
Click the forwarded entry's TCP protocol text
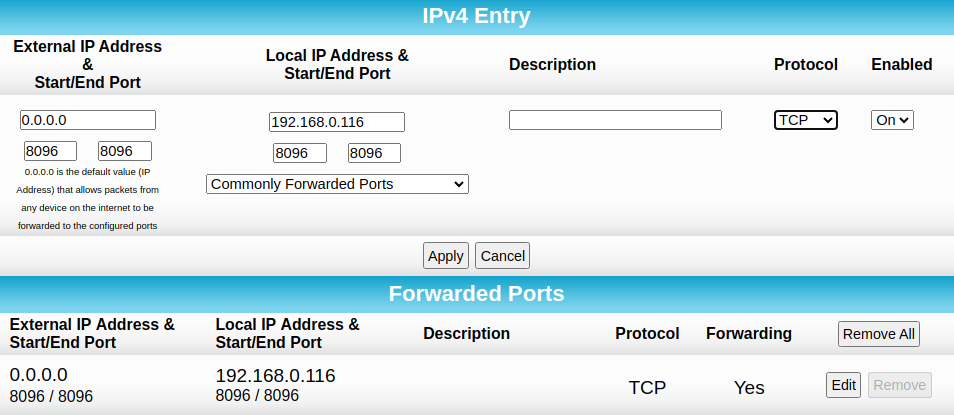pos(647,388)
